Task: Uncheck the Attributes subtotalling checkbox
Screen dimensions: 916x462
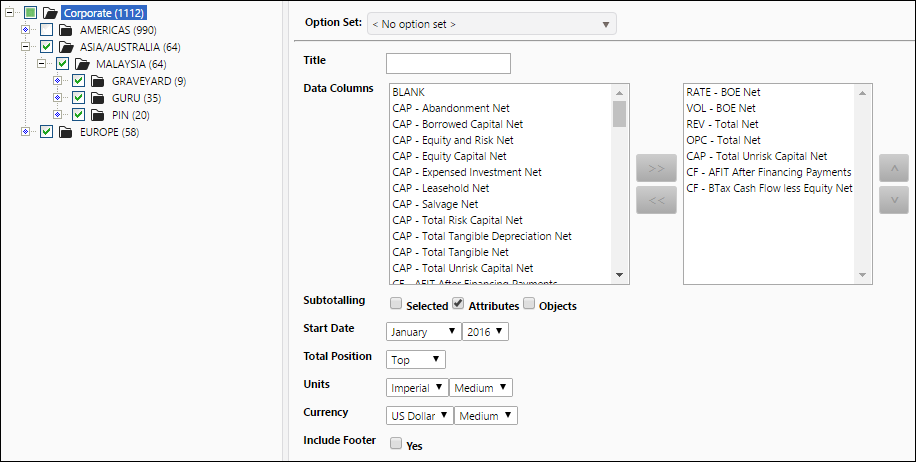Action: 459,303
